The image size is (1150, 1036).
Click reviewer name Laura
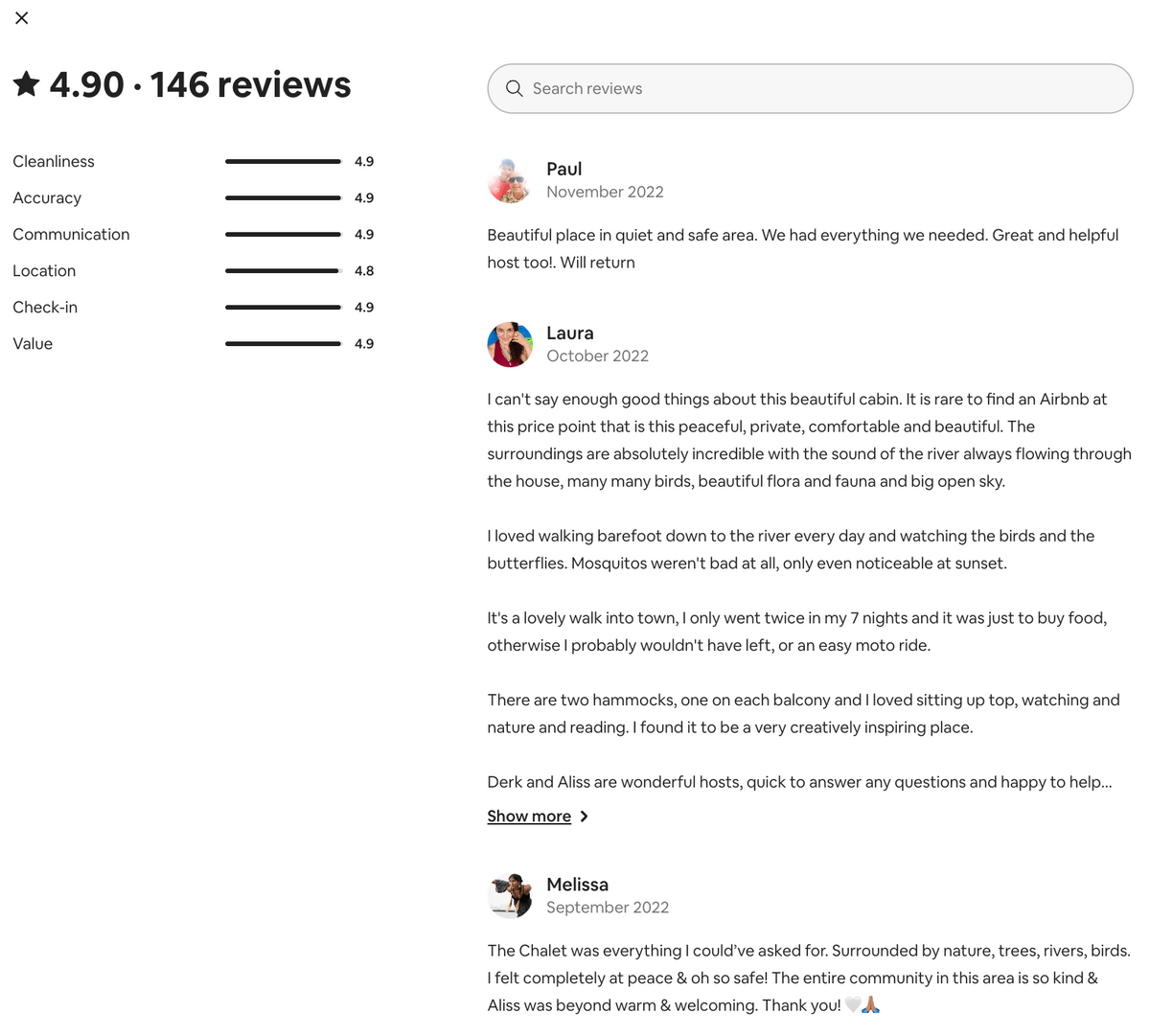[x=570, y=333]
